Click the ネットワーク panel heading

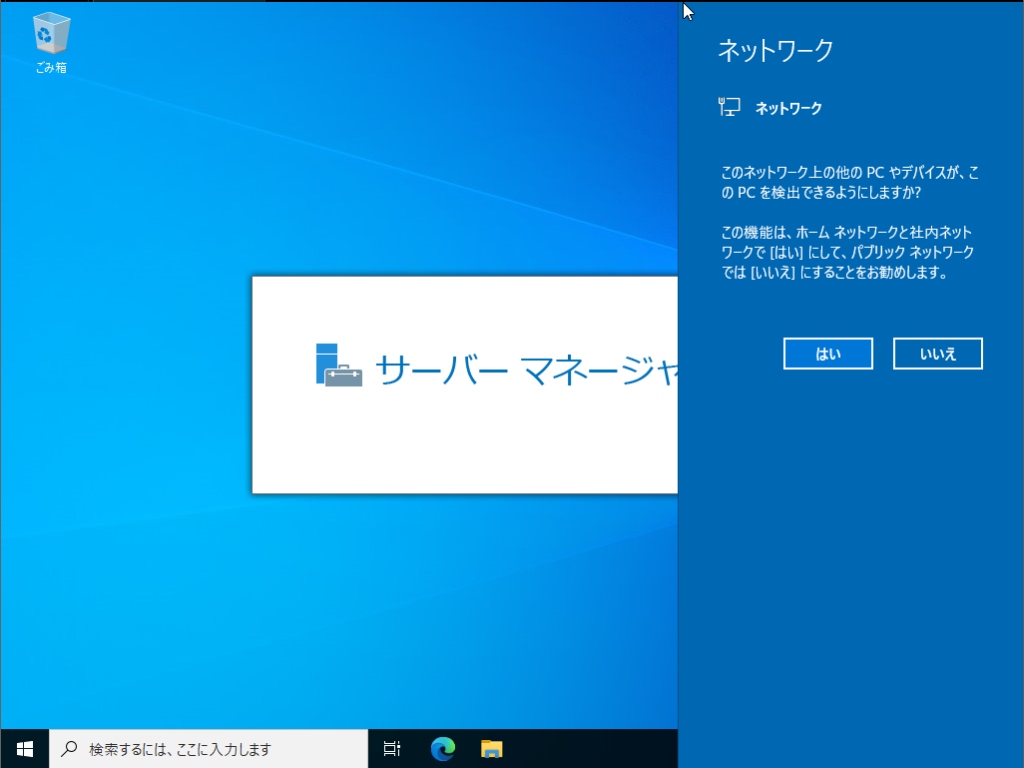coord(776,50)
